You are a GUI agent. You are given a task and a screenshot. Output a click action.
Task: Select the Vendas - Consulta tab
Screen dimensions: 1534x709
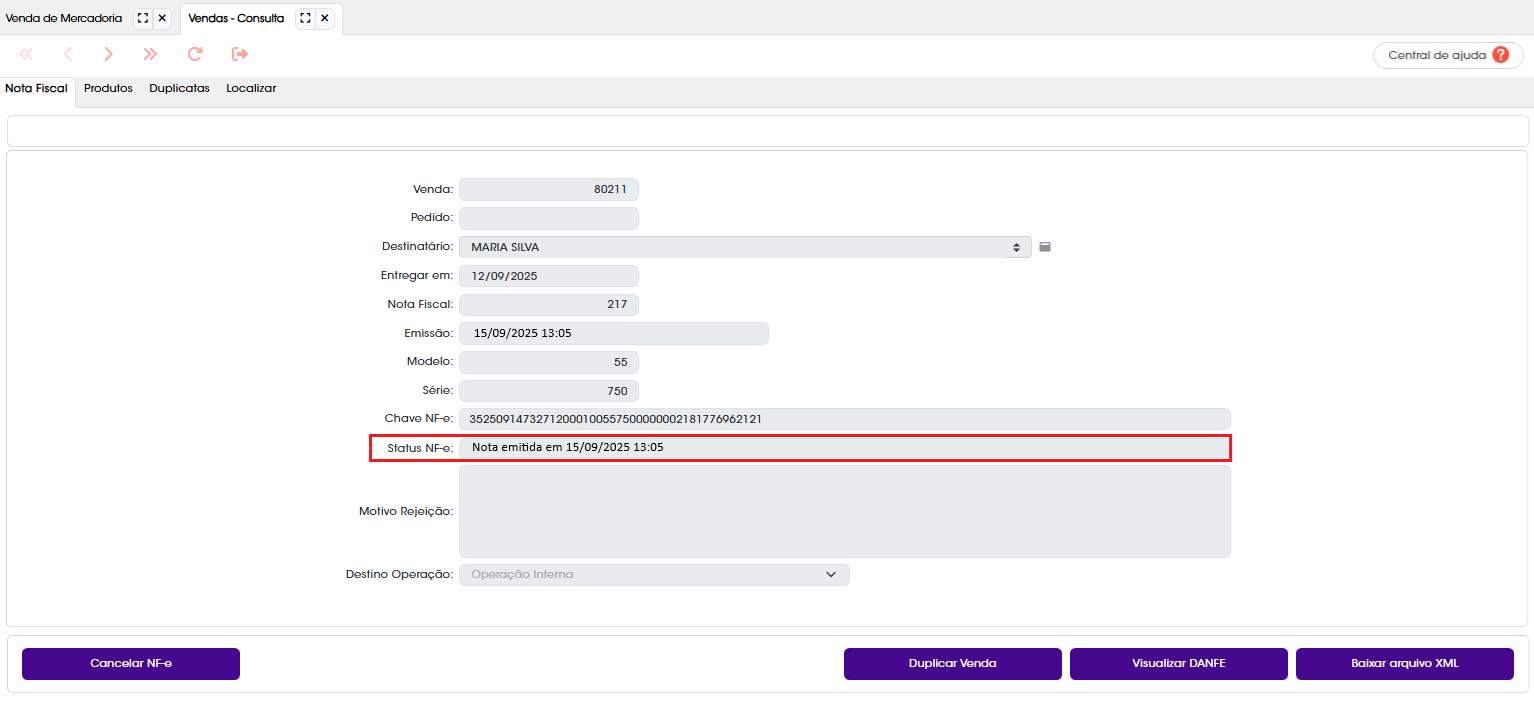[236, 18]
